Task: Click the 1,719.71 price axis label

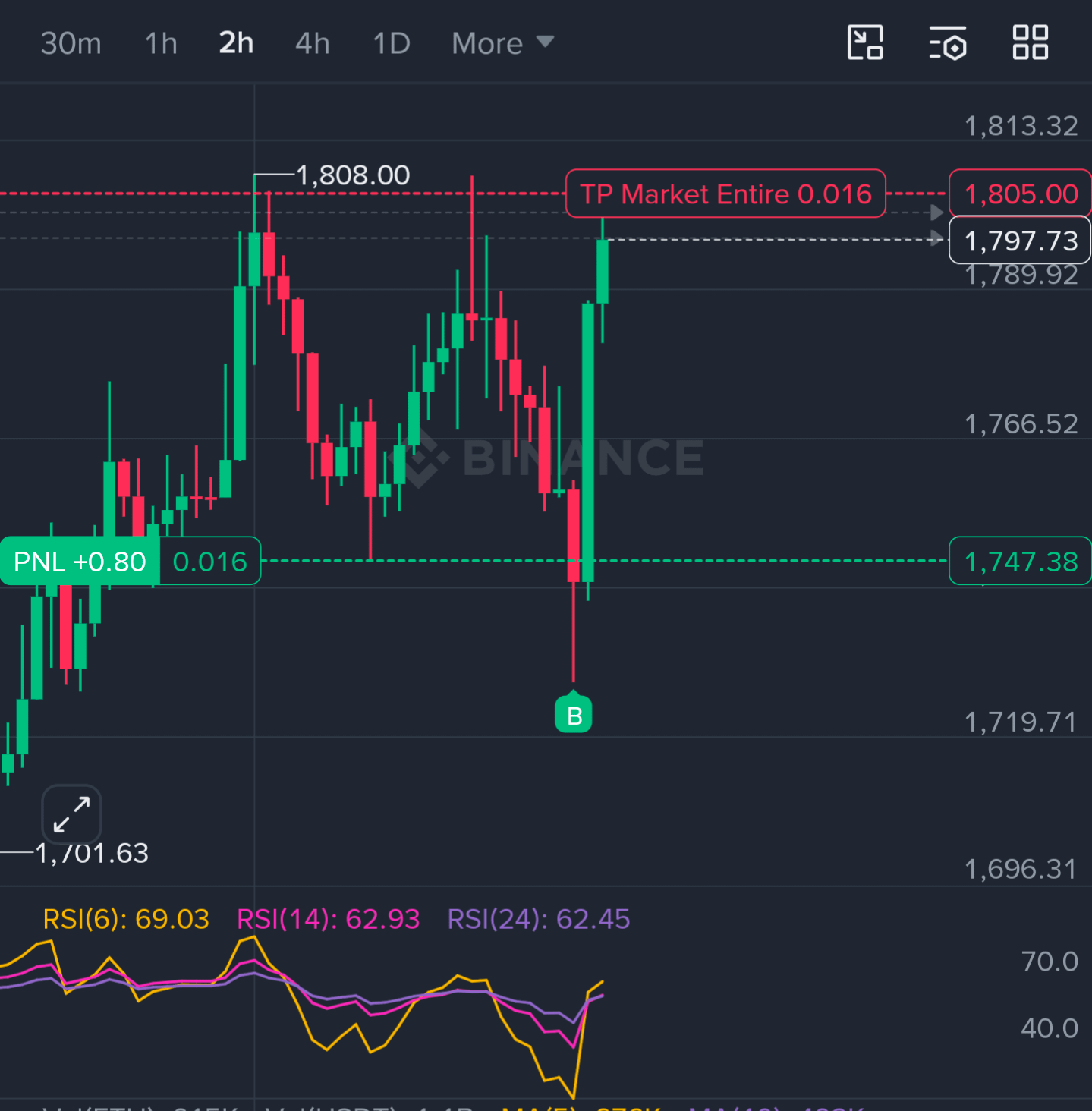Action: tap(1021, 722)
